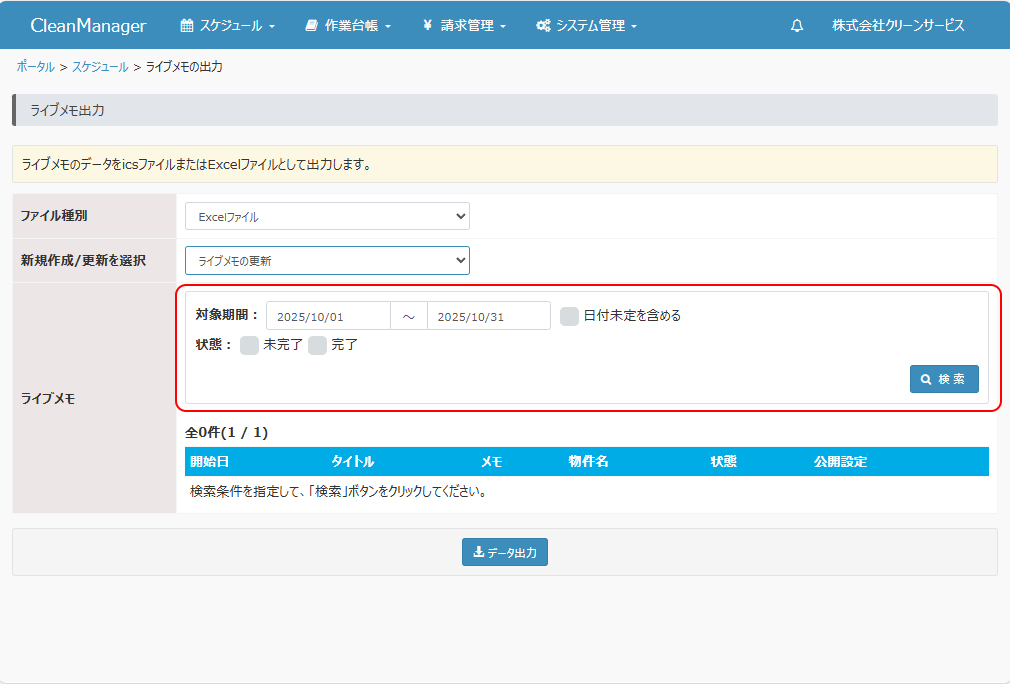Click the book icon beside 作業台帳
The height and width of the screenshot is (684, 1010).
click(311, 26)
